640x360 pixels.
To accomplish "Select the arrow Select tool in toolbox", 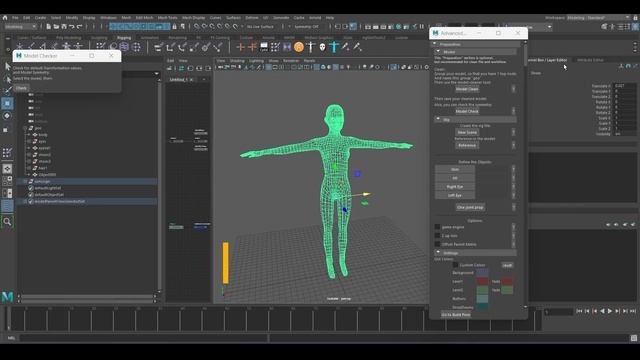I will click(7, 66).
